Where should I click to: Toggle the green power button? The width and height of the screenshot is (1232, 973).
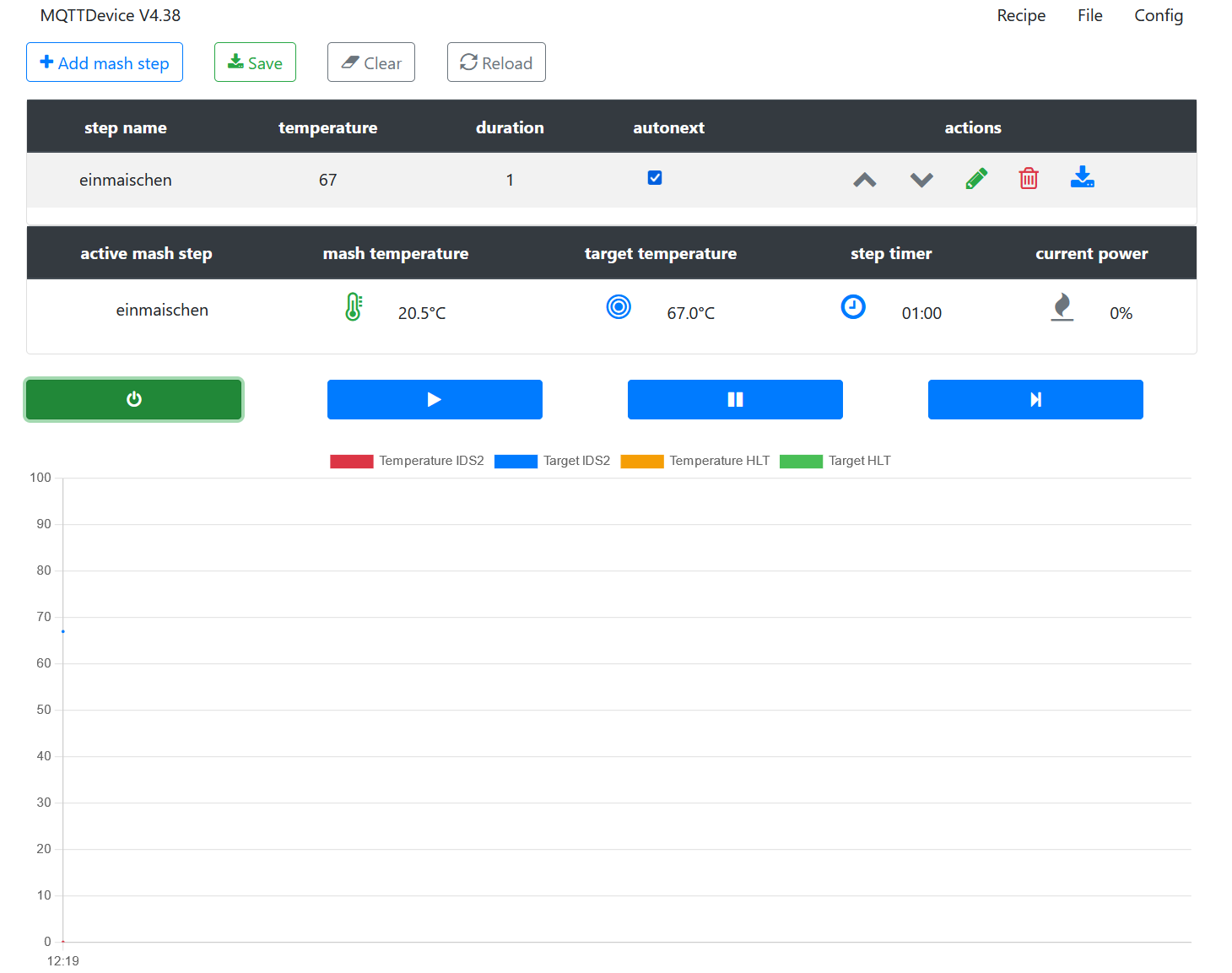tap(134, 399)
